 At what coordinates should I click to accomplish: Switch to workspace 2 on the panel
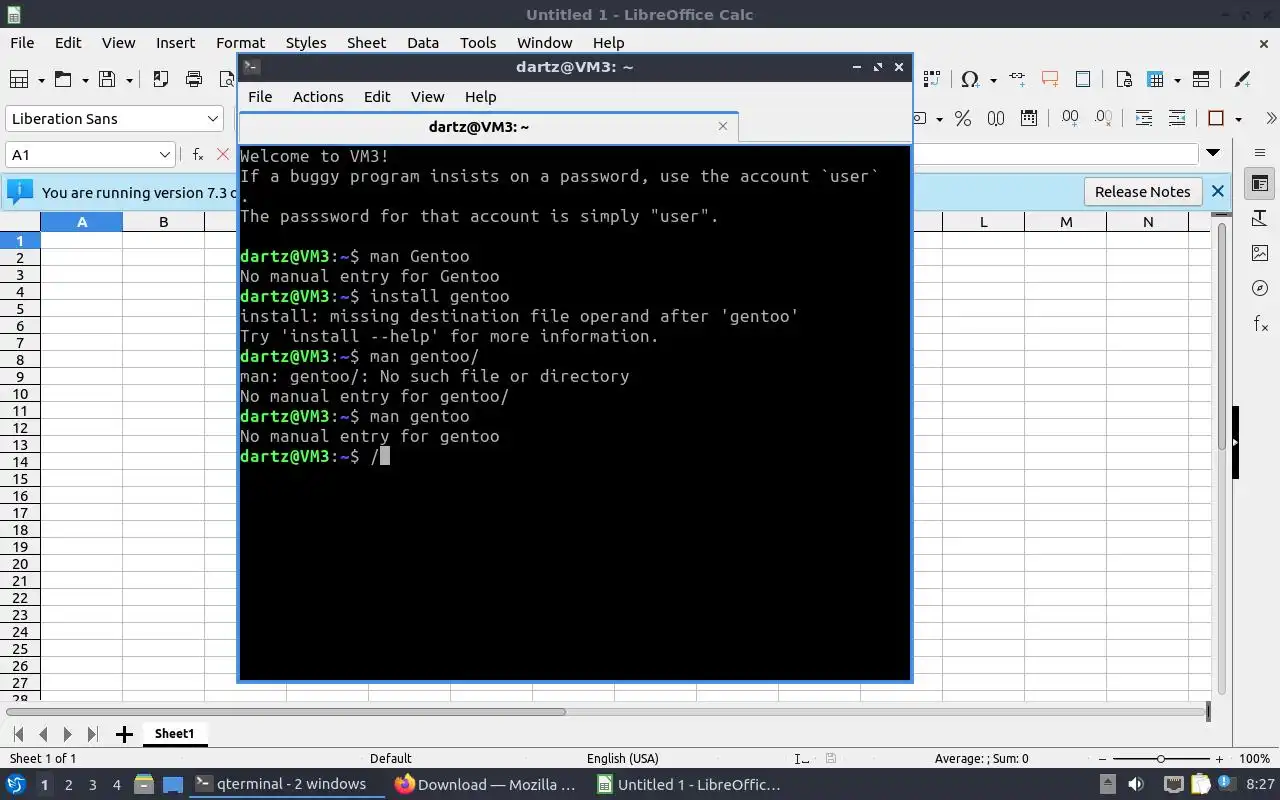(68, 785)
